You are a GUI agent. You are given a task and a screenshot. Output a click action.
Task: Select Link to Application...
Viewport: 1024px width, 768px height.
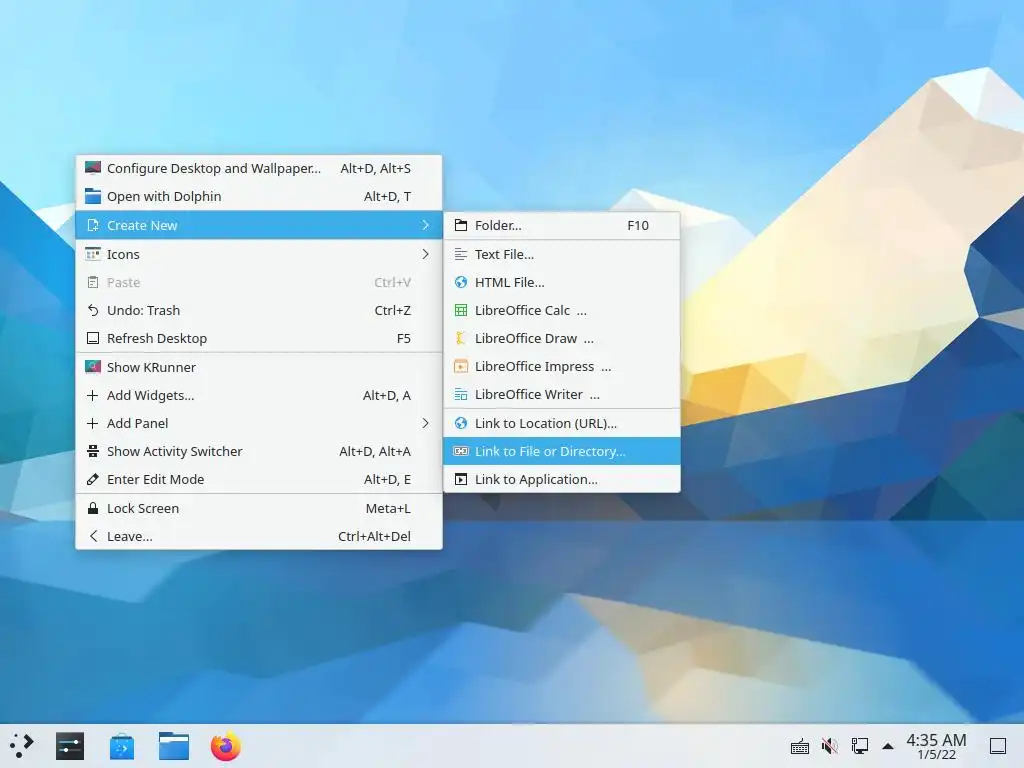click(x=562, y=479)
